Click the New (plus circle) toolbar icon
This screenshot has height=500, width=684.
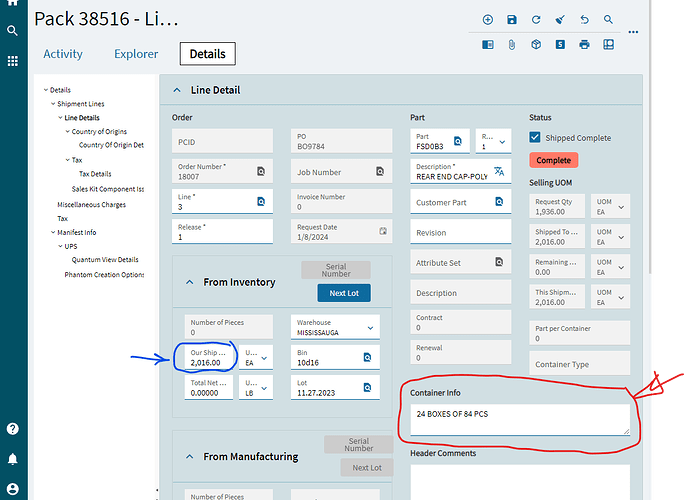[487, 20]
